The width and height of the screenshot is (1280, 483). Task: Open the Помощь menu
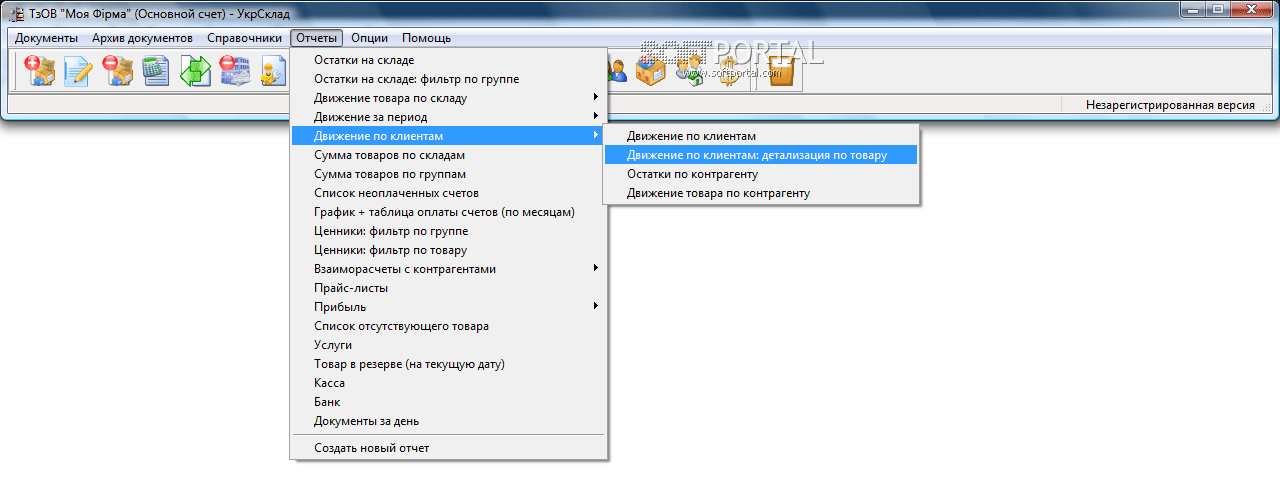point(427,38)
